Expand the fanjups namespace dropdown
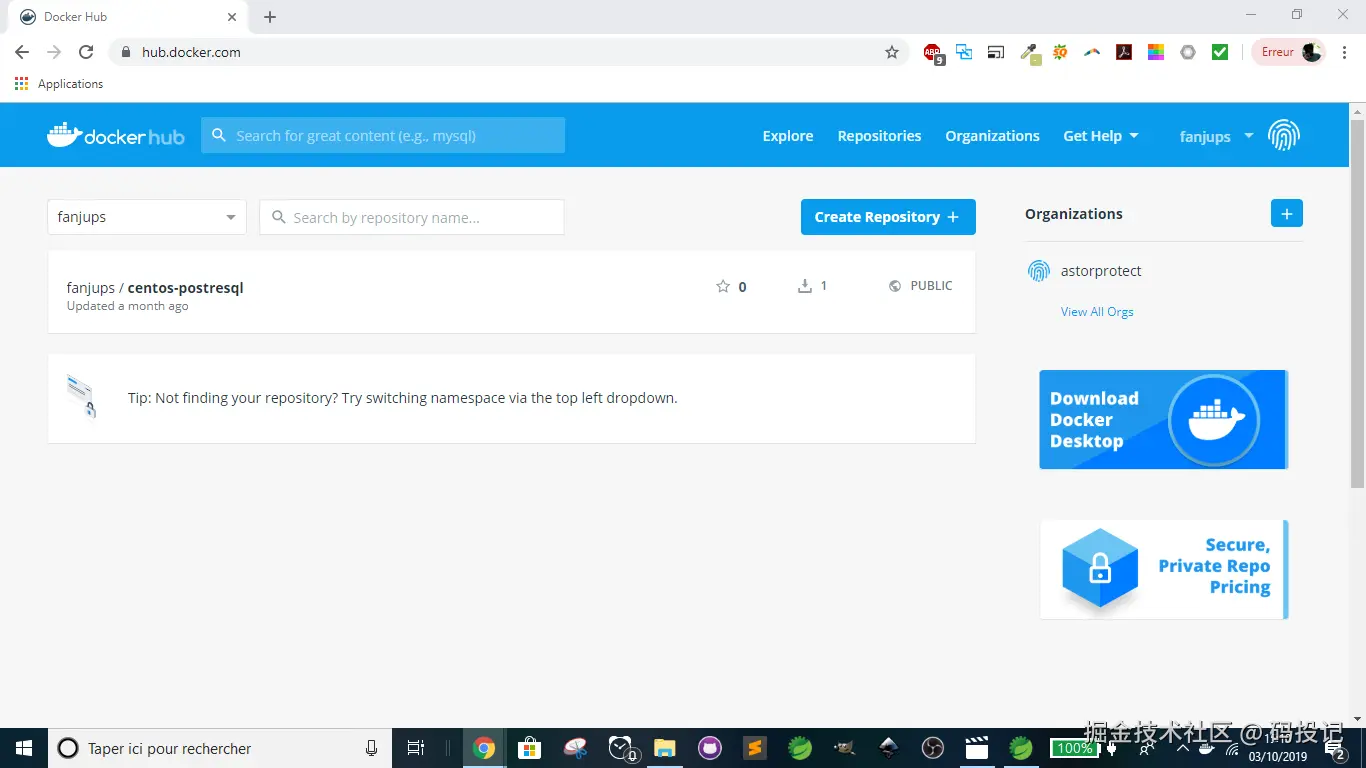1366x768 pixels. [x=147, y=217]
